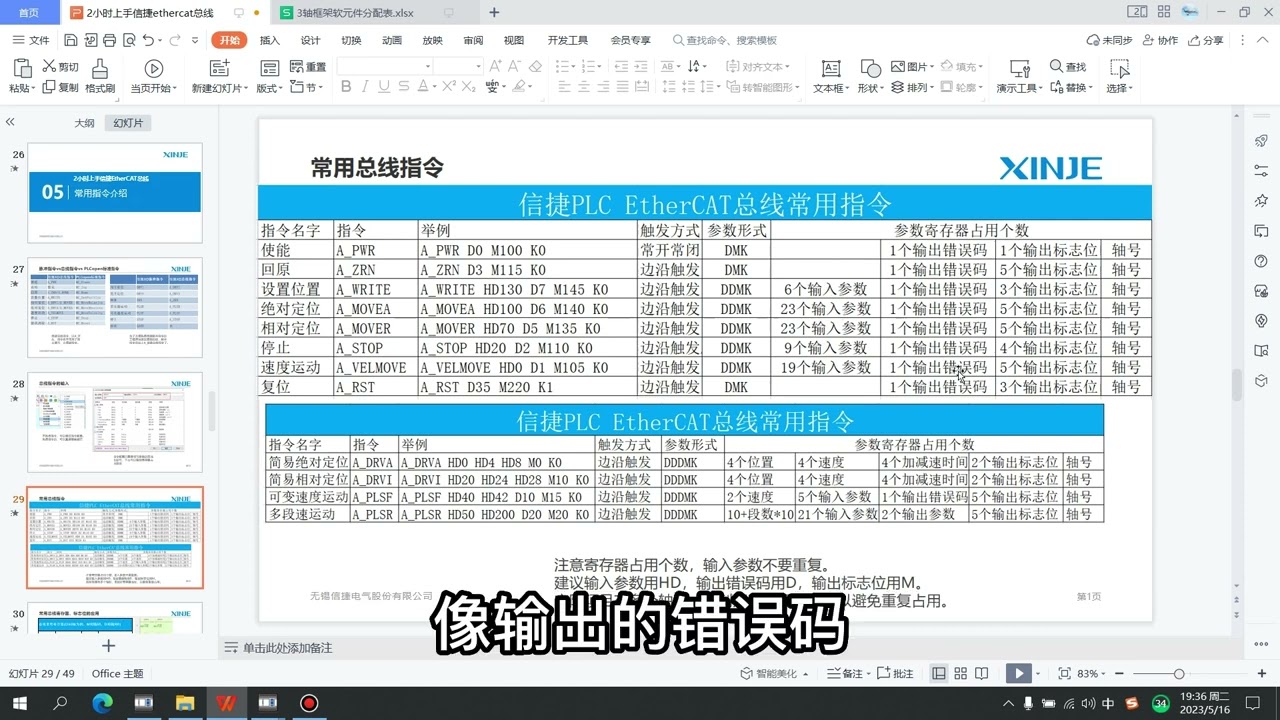
Task: Open the 首页 home tab
Action: pyautogui.click(x=29, y=13)
